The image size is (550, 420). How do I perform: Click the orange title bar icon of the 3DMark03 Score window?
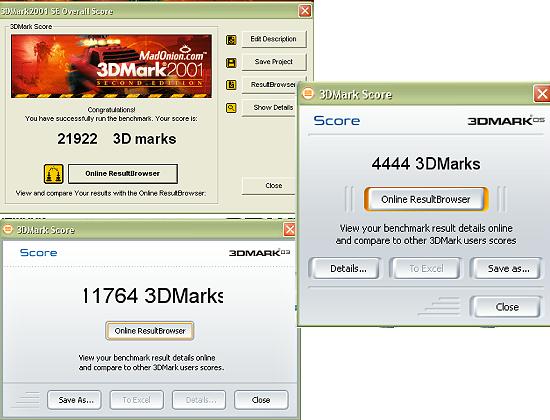(x=8, y=229)
